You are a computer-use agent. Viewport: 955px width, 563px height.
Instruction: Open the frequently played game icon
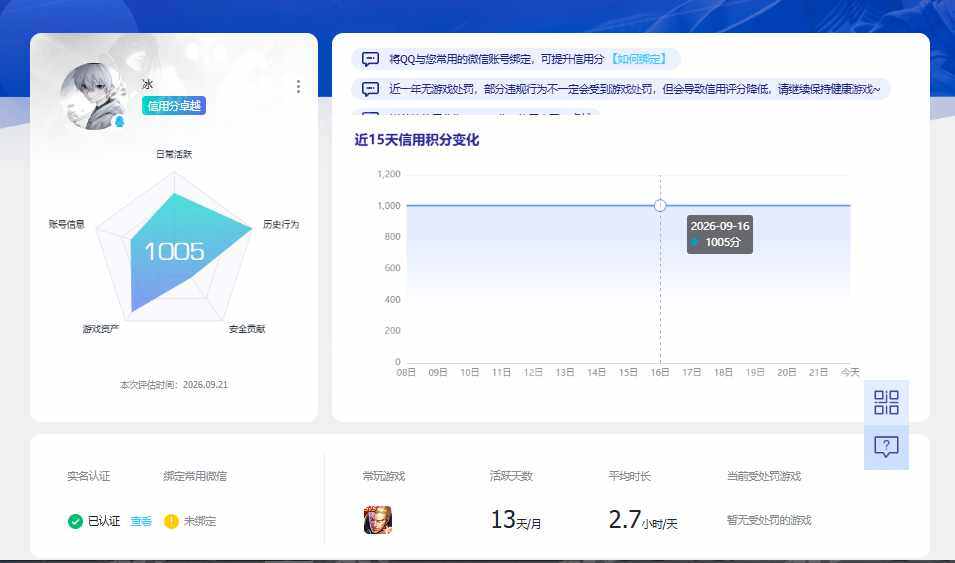tap(378, 520)
